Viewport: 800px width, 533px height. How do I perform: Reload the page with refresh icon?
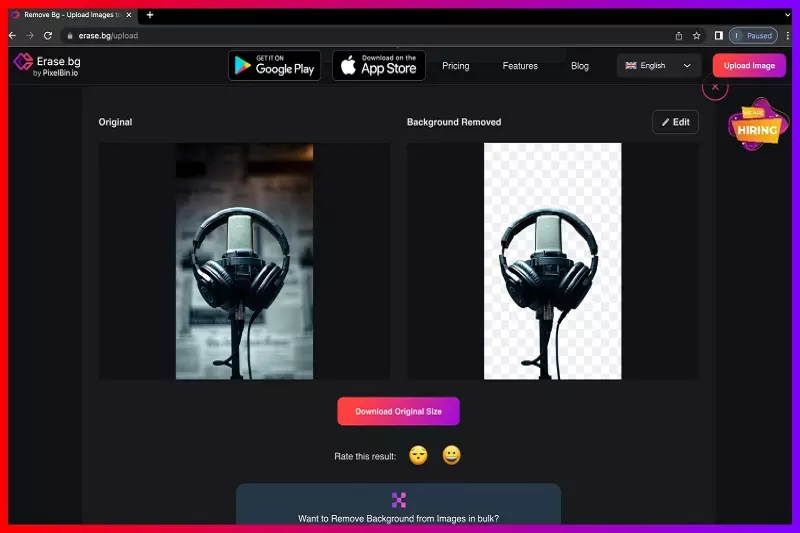[x=47, y=36]
